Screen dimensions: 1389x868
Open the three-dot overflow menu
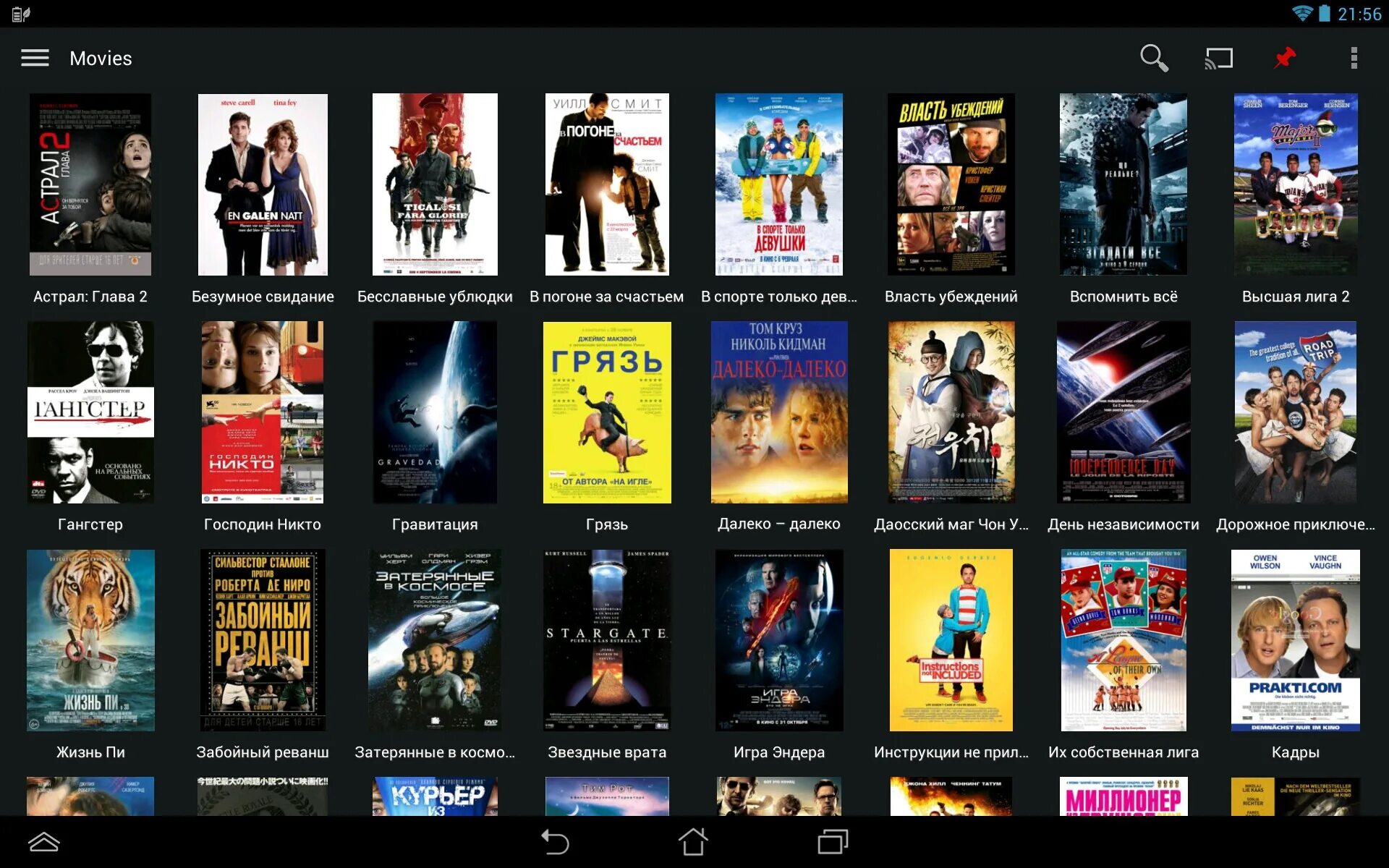pyautogui.click(x=1354, y=58)
